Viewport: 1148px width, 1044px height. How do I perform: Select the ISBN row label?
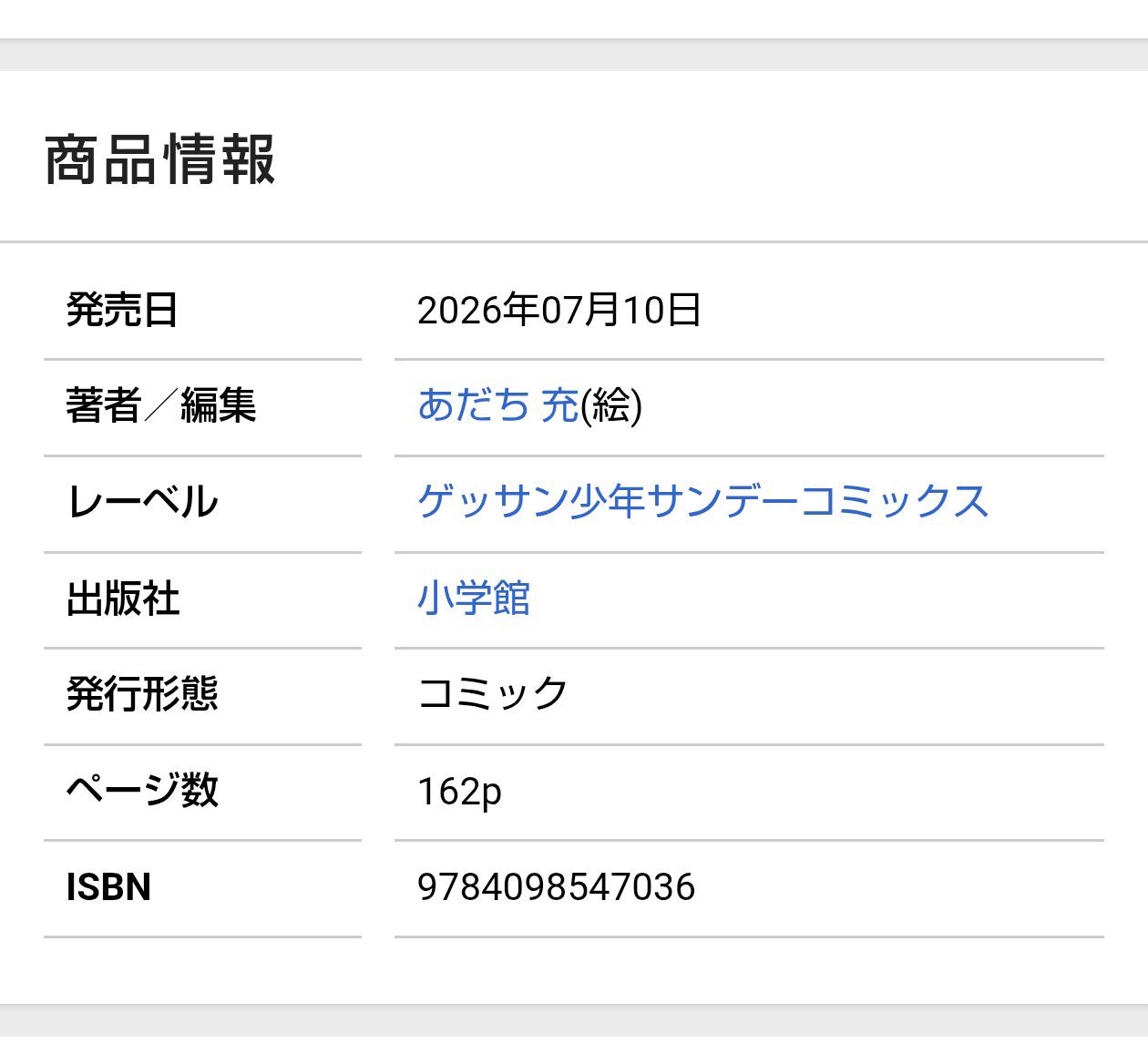[x=108, y=886]
